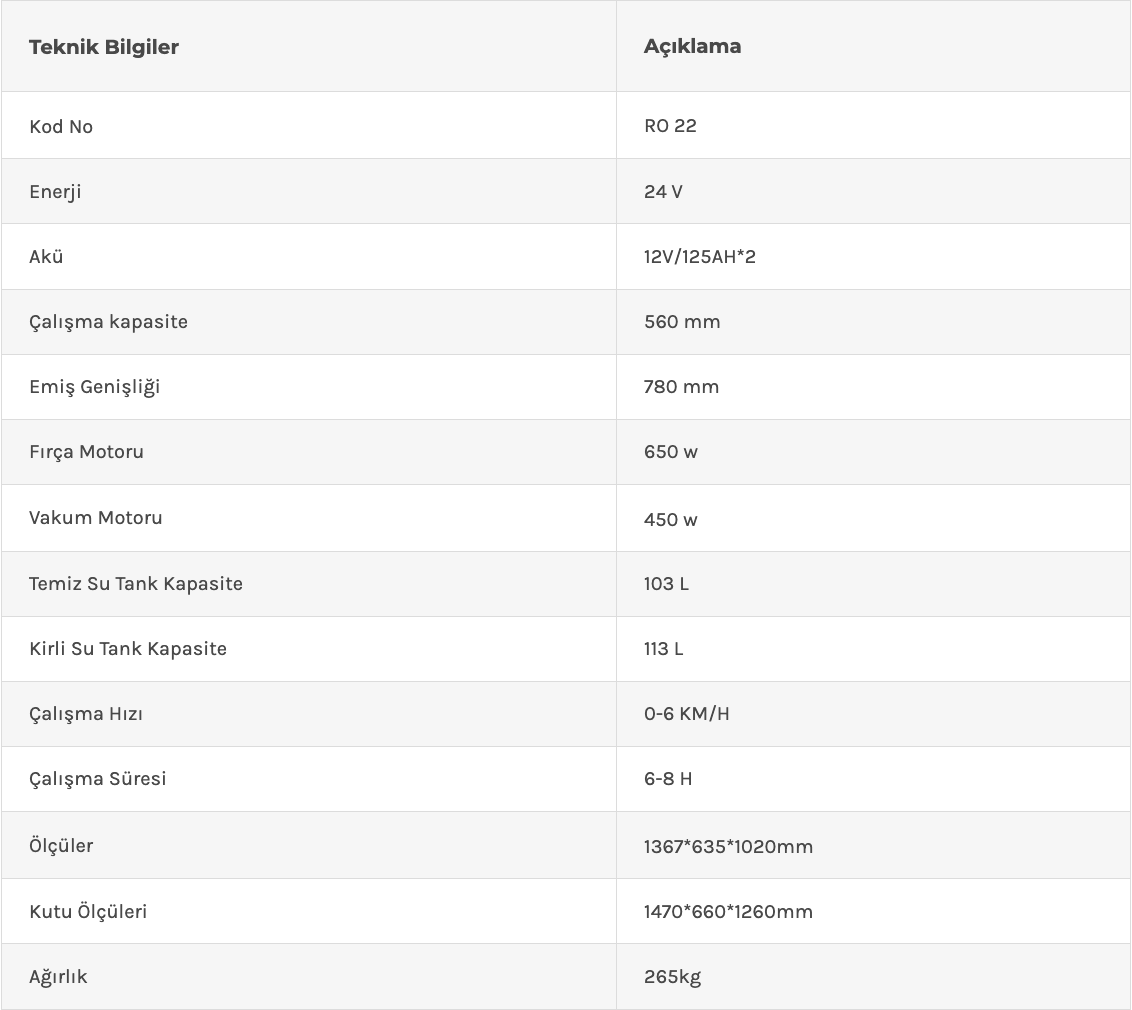The image size is (1132, 1010).
Task: Click the '103 L' clean tank value
Action: 666,584
